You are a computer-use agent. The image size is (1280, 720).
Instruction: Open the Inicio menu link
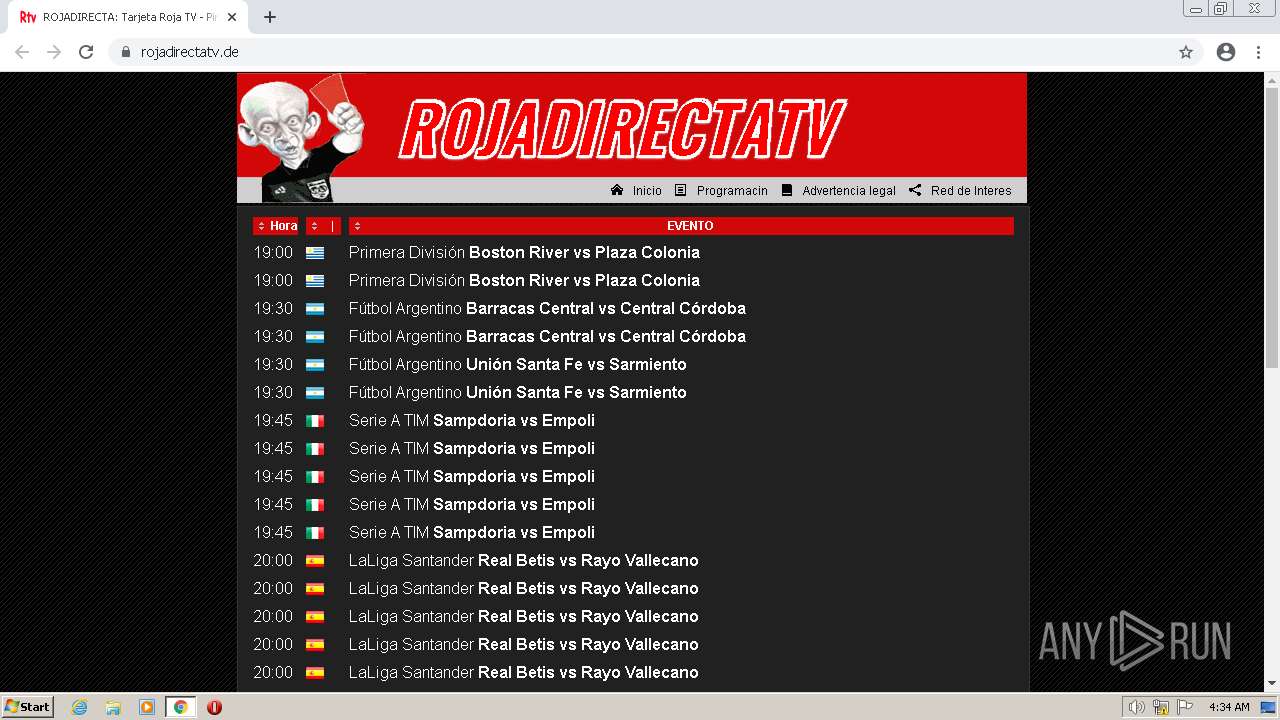pyautogui.click(x=647, y=191)
